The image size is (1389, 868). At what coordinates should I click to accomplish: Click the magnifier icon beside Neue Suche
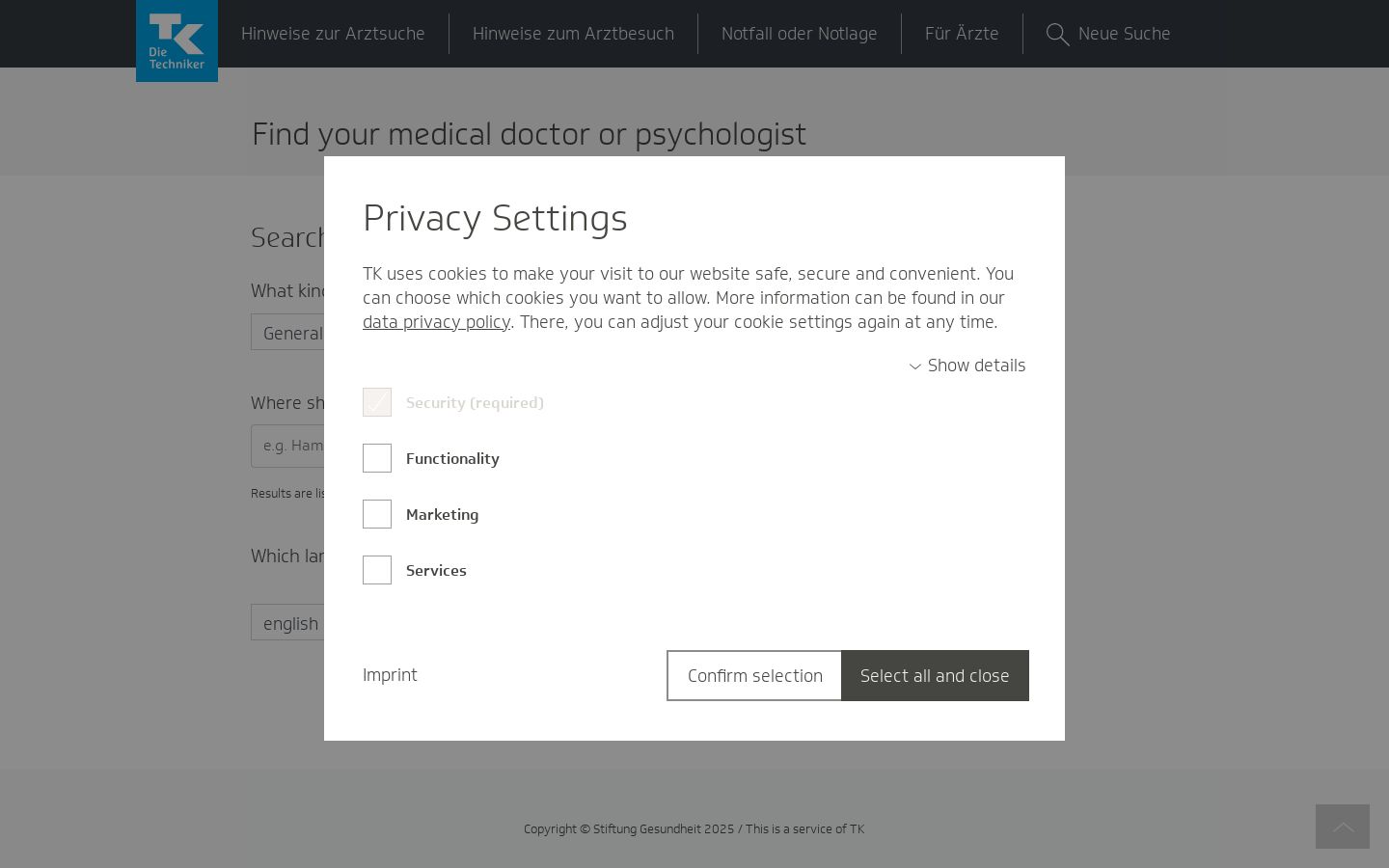(x=1057, y=35)
